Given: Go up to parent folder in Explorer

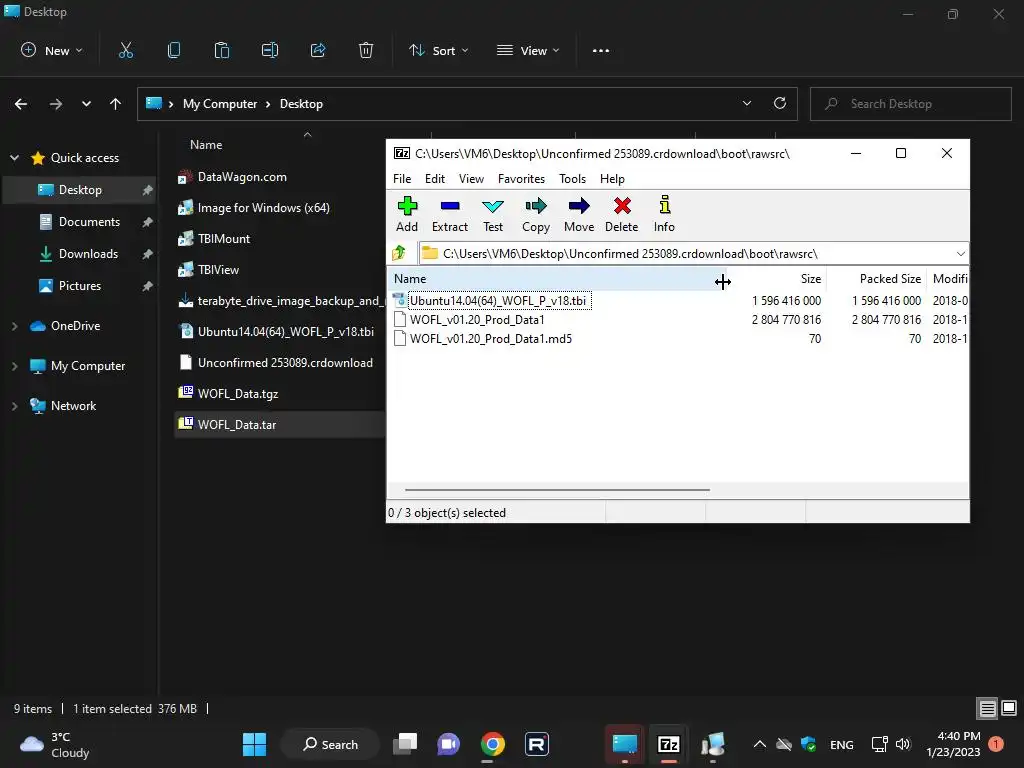Looking at the screenshot, I should coord(116,104).
